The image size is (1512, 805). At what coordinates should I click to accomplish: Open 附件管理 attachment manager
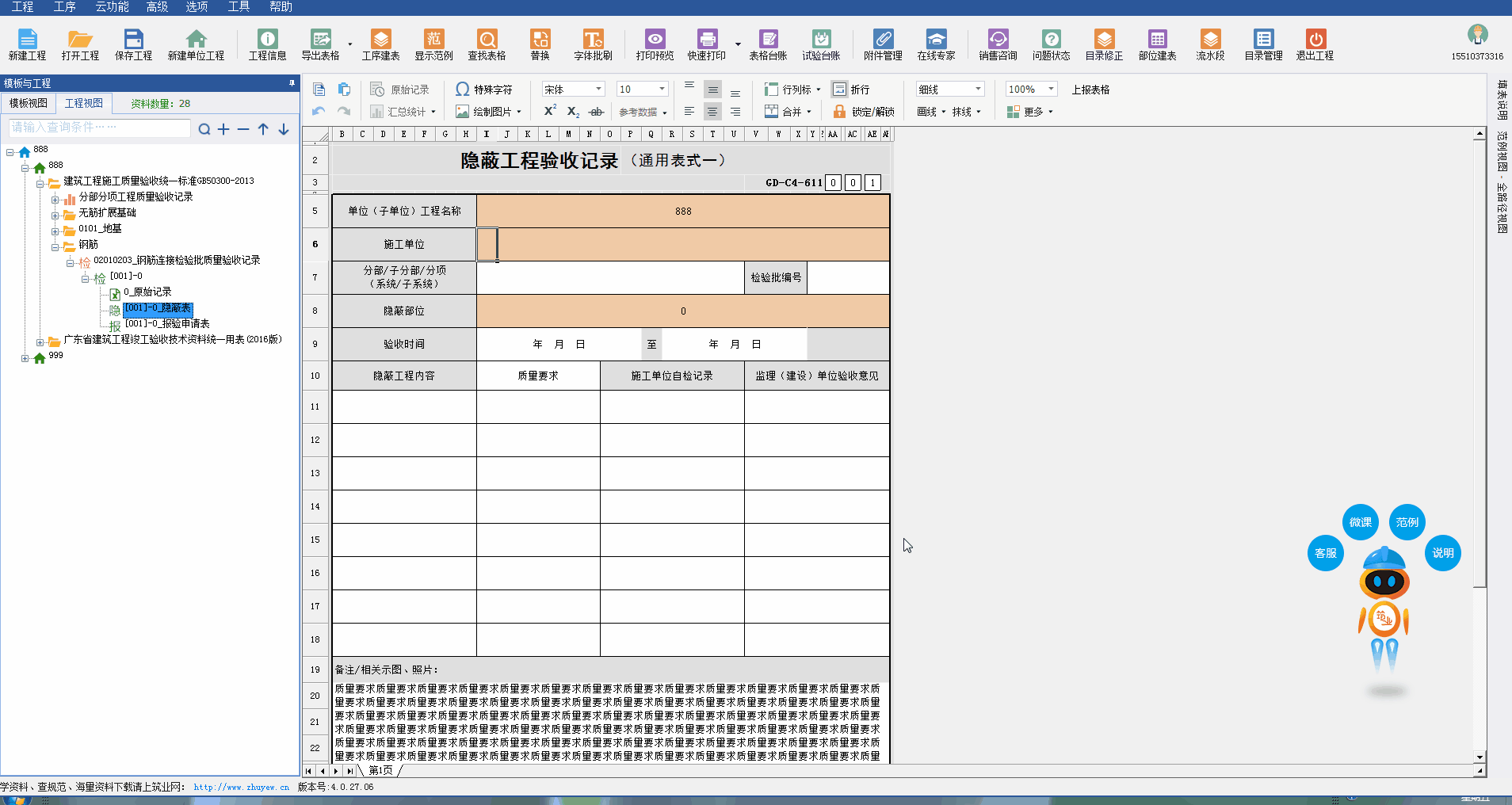tap(883, 44)
